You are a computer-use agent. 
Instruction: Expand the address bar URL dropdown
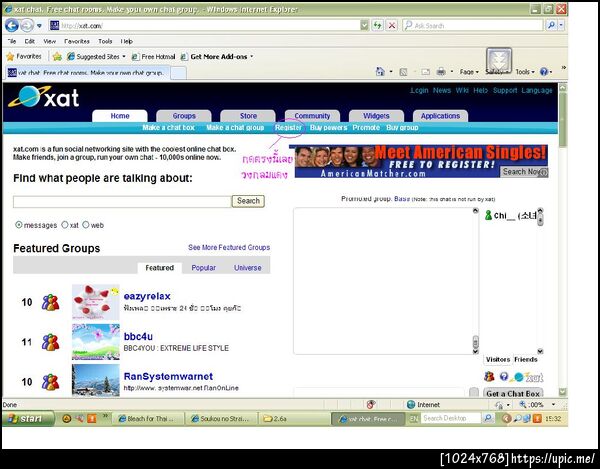click(364, 26)
